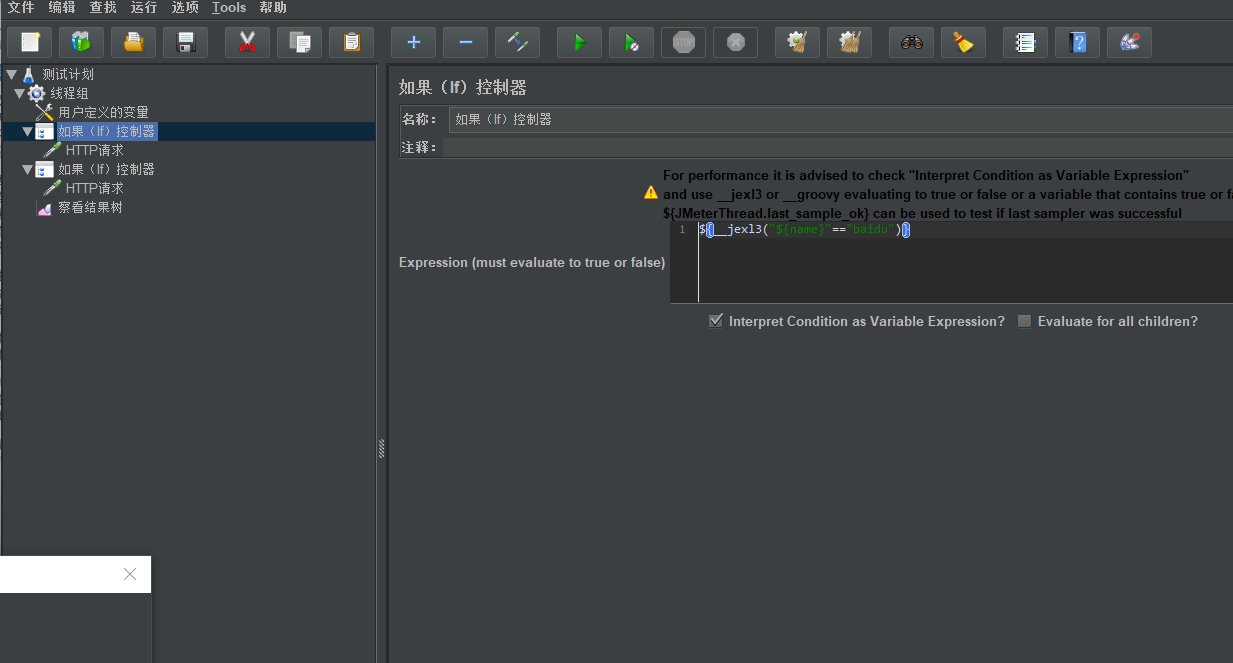Start the test with green play icon

point(580,42)
